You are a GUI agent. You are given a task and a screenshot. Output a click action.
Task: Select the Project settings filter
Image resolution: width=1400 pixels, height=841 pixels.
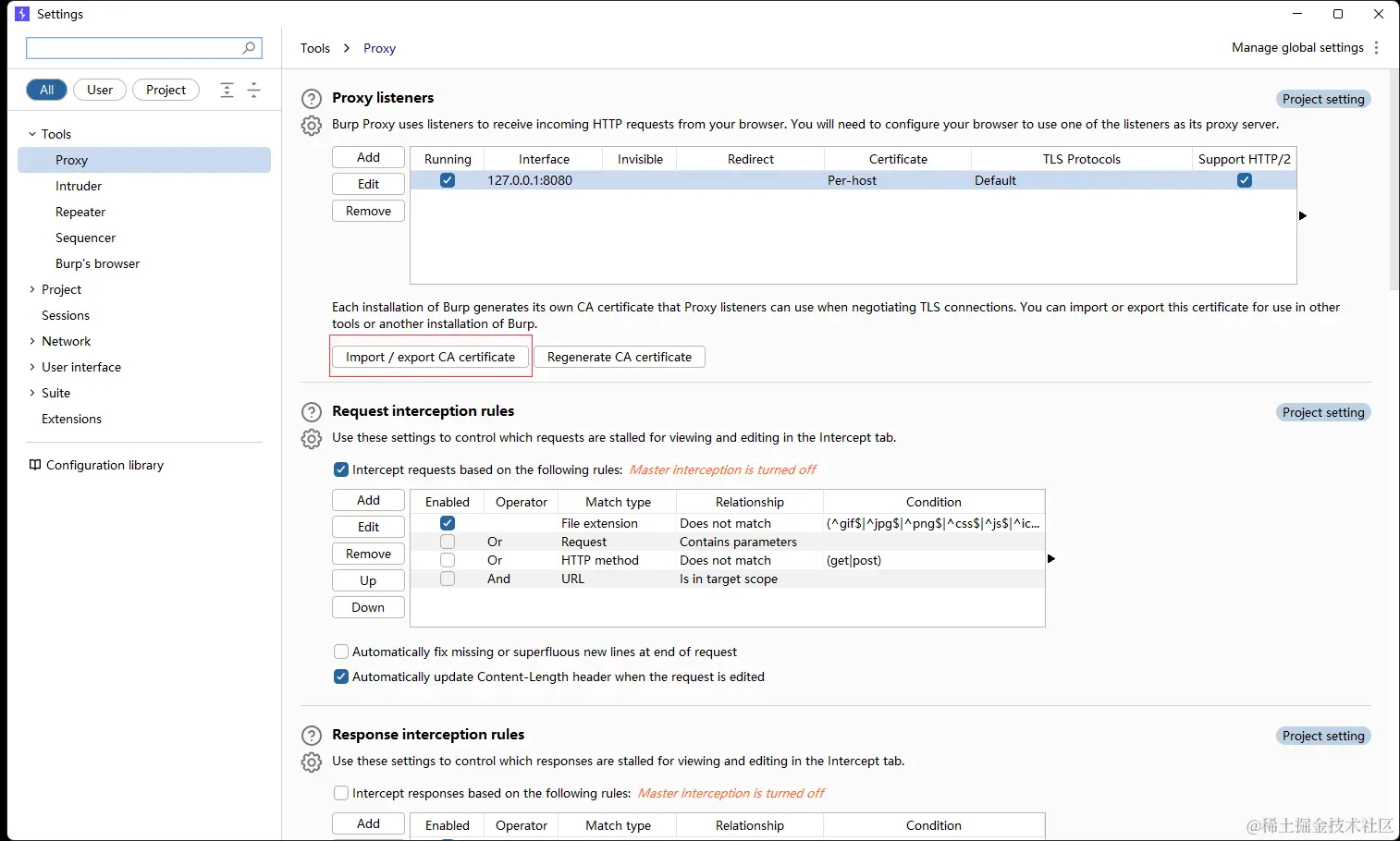tap(166, 90)
